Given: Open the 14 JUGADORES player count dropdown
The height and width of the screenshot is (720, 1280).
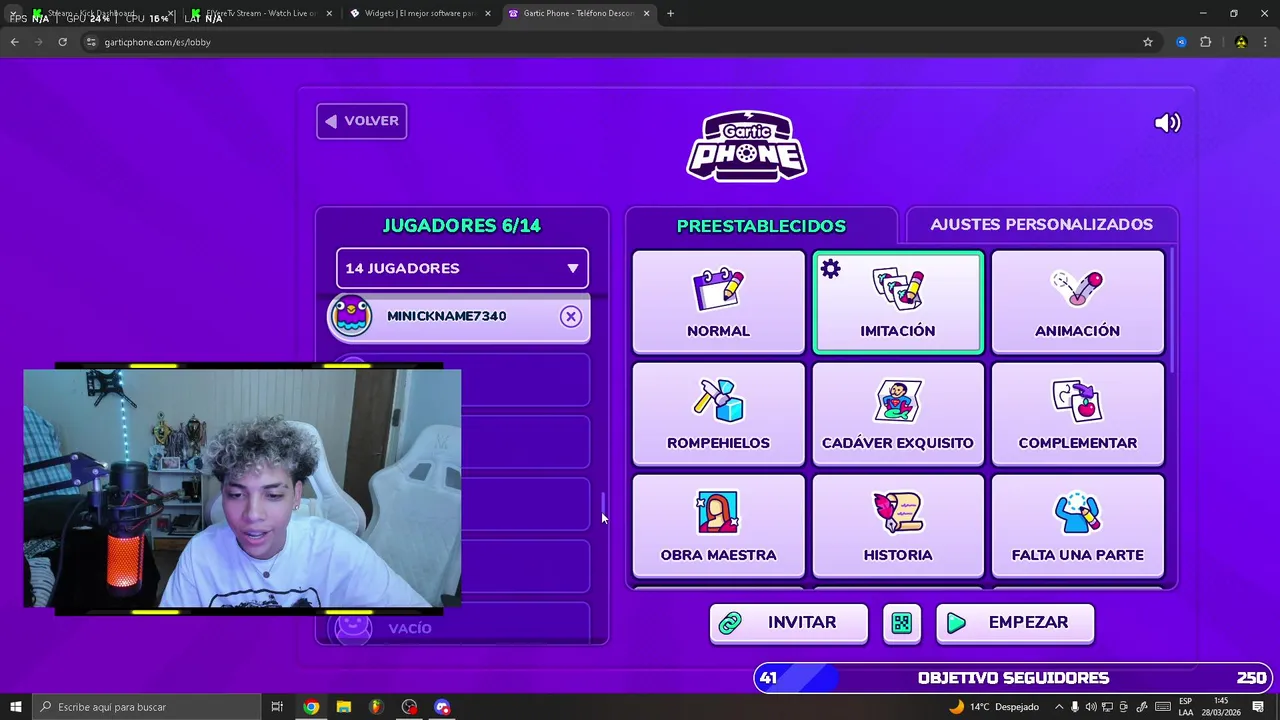Looking at the screenshot, I should click(x=462, y=268).
